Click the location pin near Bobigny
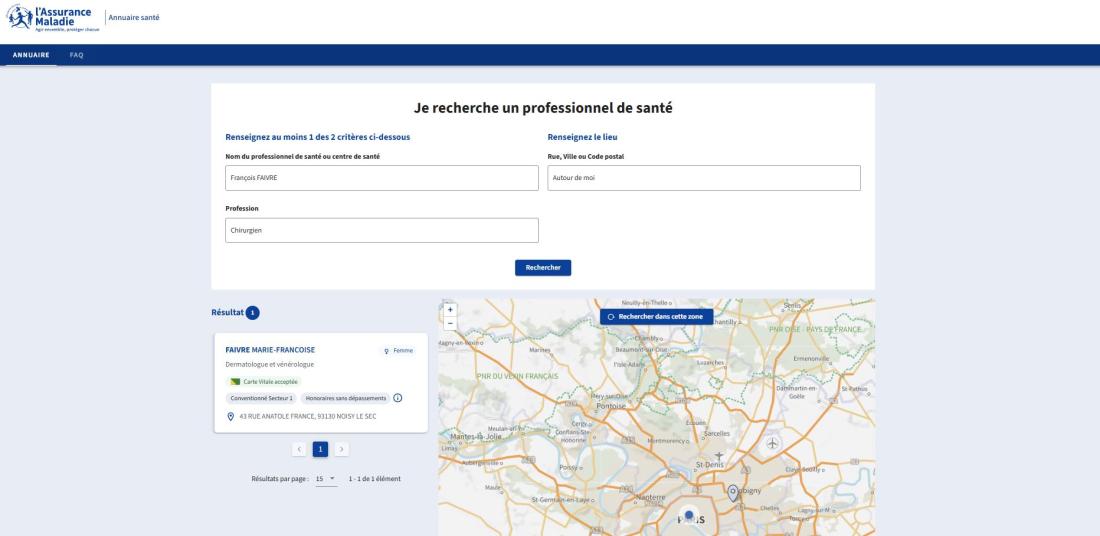Screen dimensions: 1100x536 point(733,491)
